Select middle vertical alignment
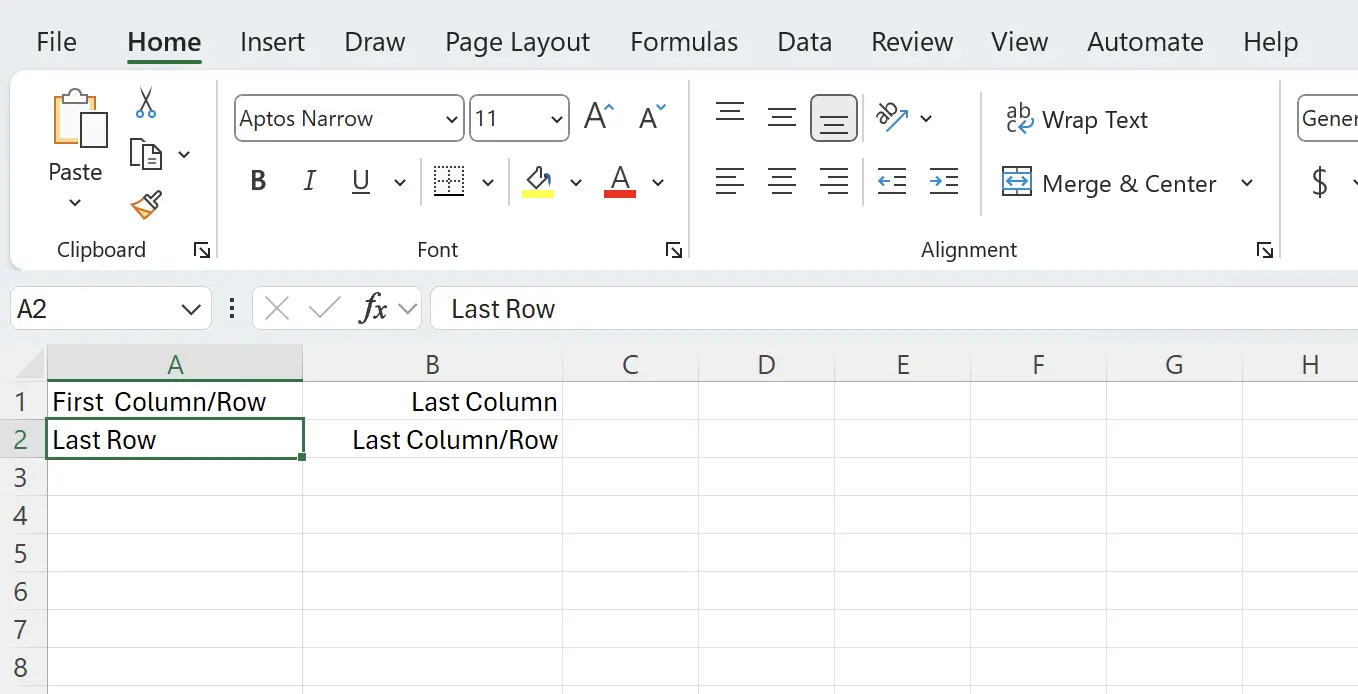Screen dimensions: 1358x694 click(782, 117)
